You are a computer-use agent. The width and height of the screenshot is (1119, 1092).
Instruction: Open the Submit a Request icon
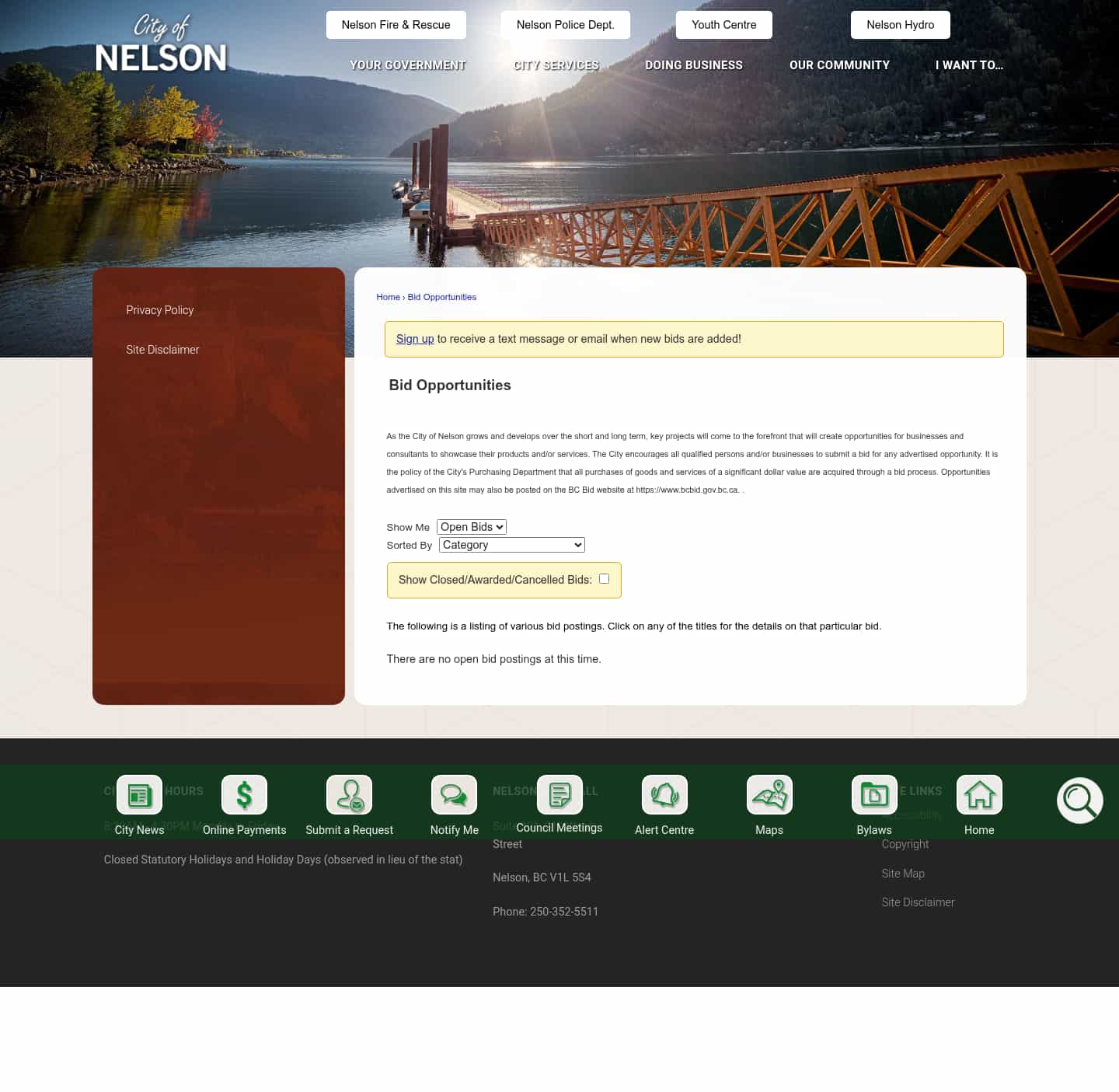click(x=349, y=794)
